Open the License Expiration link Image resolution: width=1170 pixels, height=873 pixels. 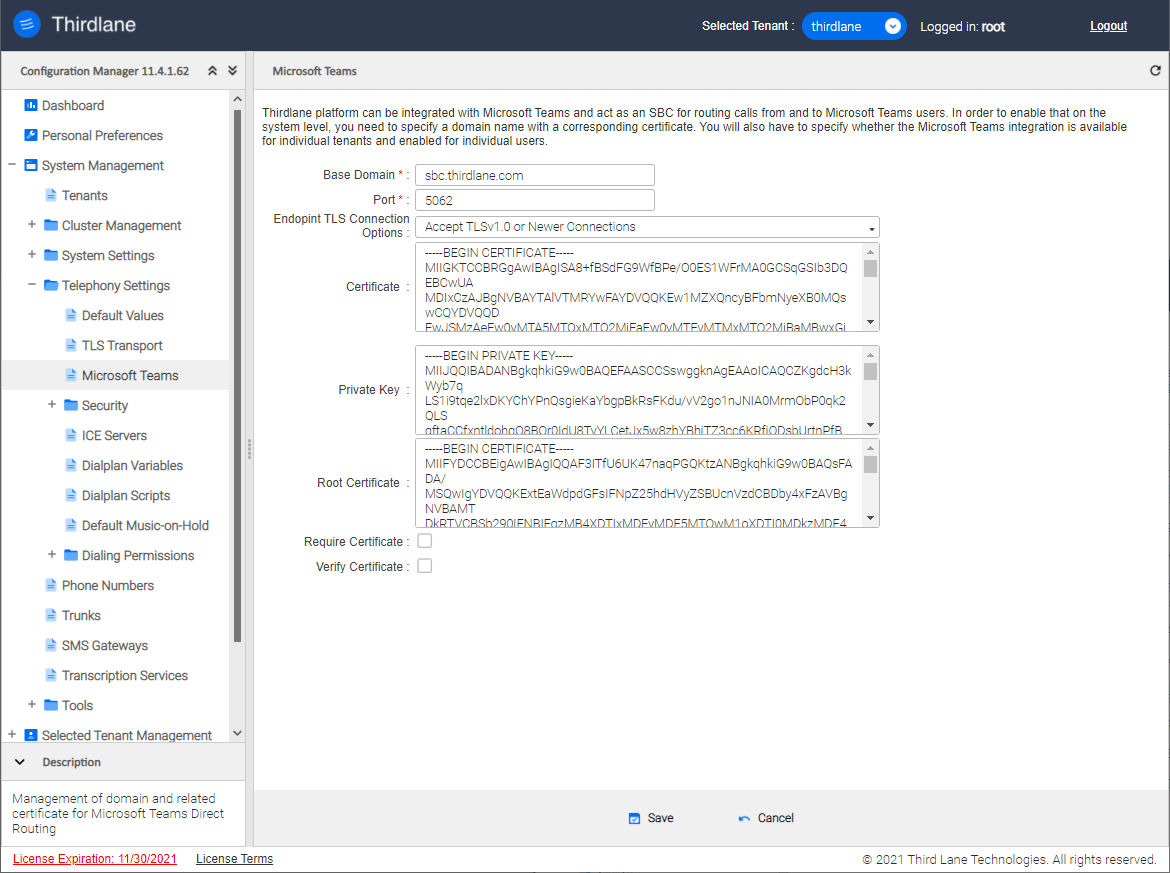tap(95, 859)
